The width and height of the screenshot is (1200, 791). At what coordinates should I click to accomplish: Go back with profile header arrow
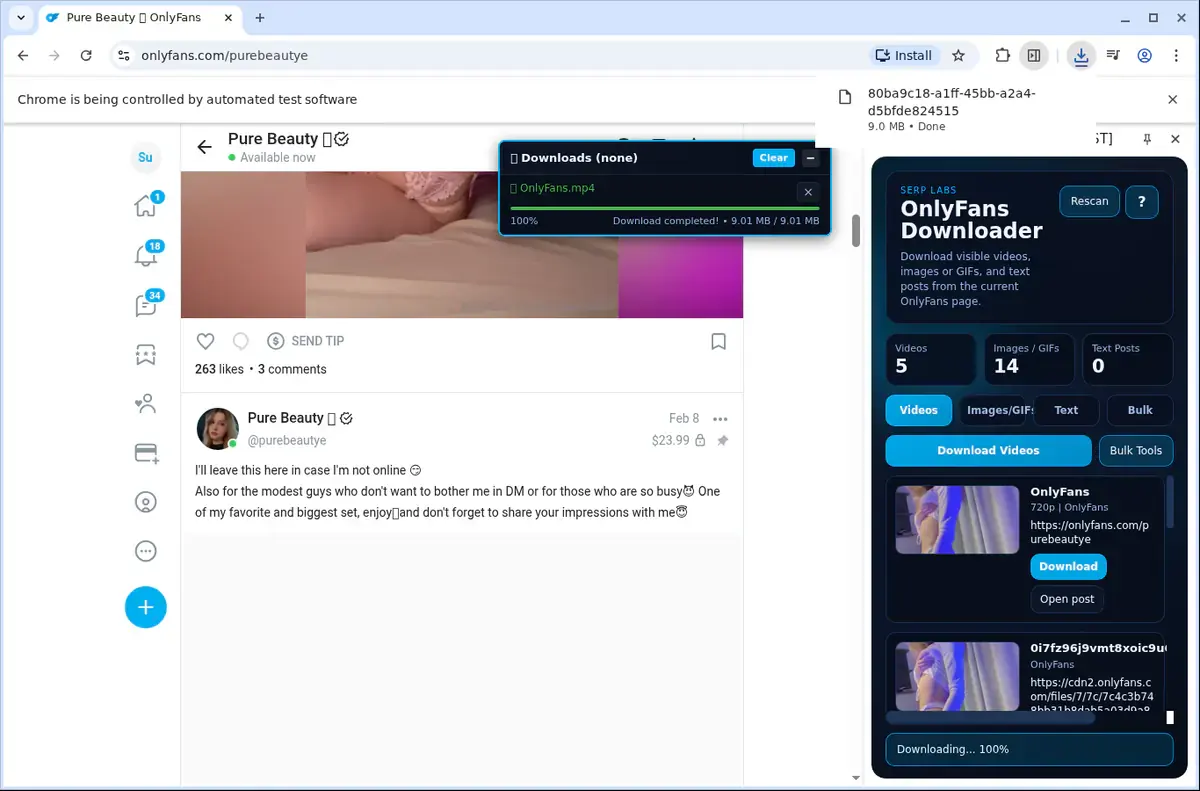(205, 147)
